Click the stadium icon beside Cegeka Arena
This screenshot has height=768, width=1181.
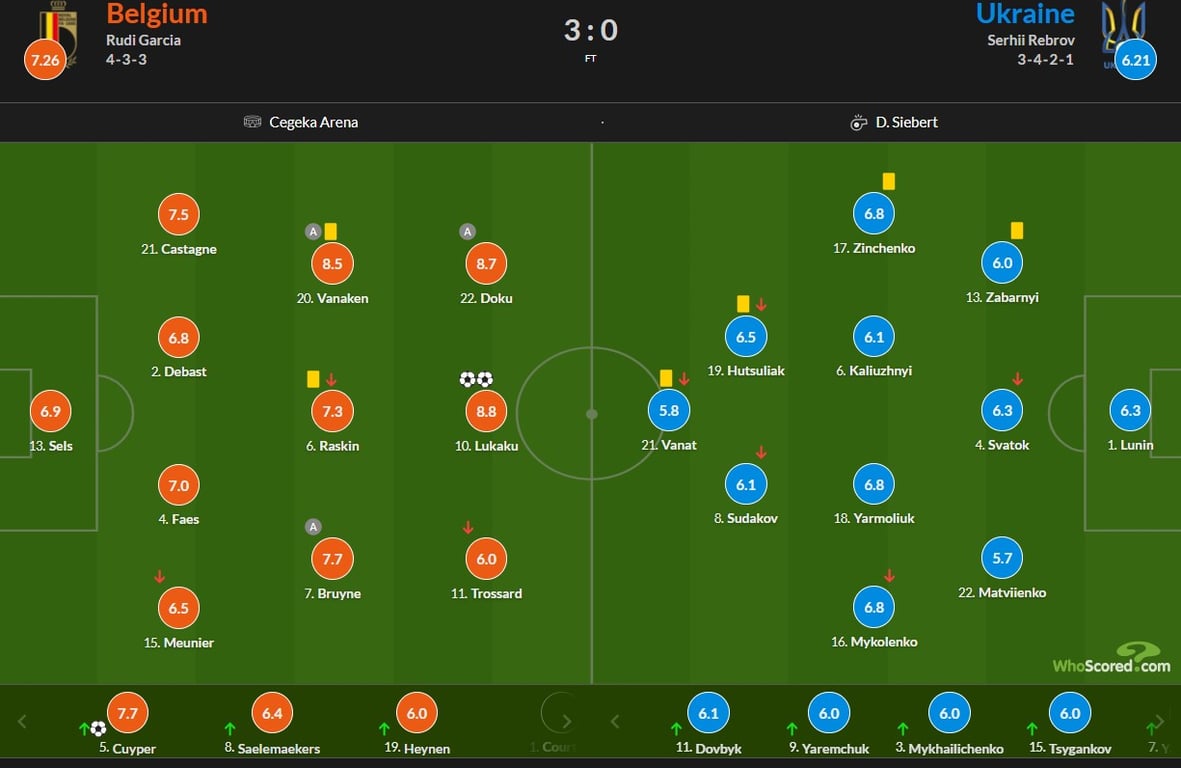[x=252, y=122]
